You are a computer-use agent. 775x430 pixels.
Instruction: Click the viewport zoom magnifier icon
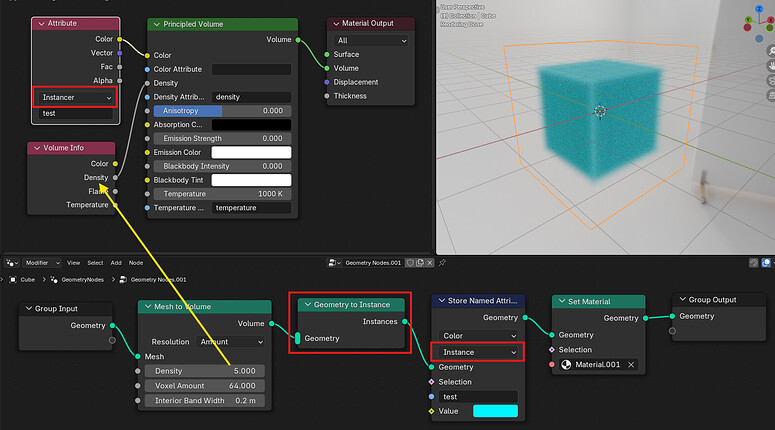771,51
